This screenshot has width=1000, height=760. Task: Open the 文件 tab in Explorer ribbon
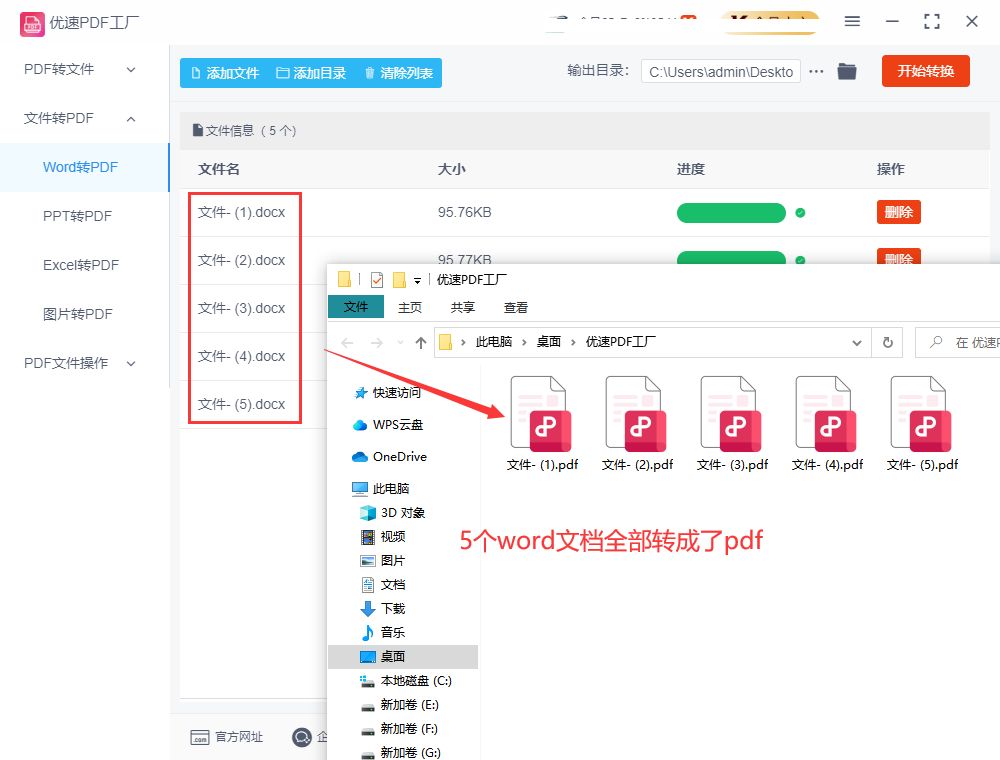tap(356, 307)
